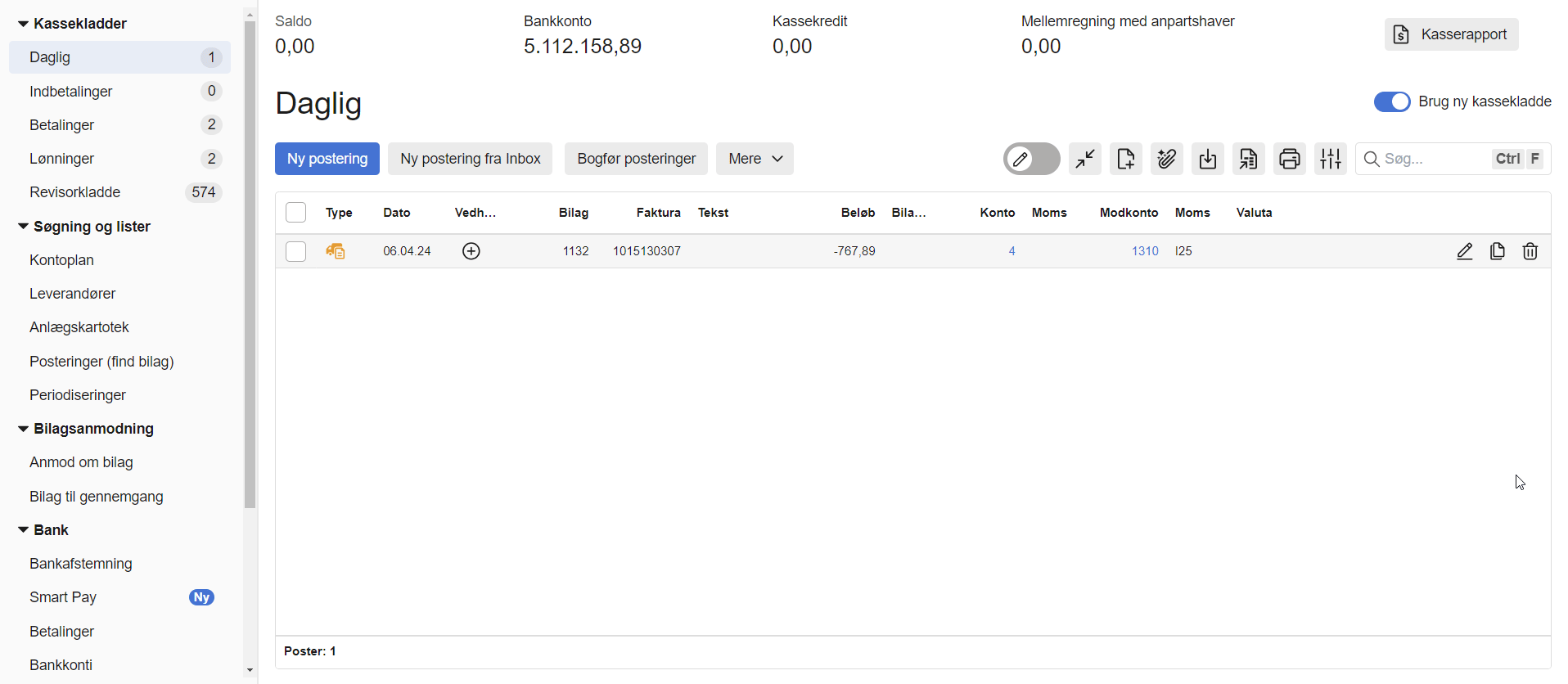Click the collapse arrows toolbar icon
The height and width of the screenshot is (684, 1568).
(1085, 159)
